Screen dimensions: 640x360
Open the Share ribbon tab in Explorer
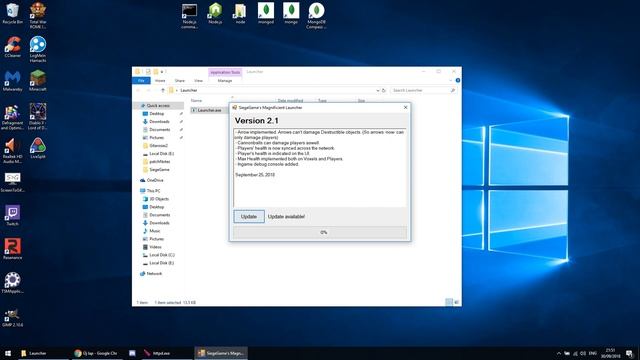click(x=180, y=80)
